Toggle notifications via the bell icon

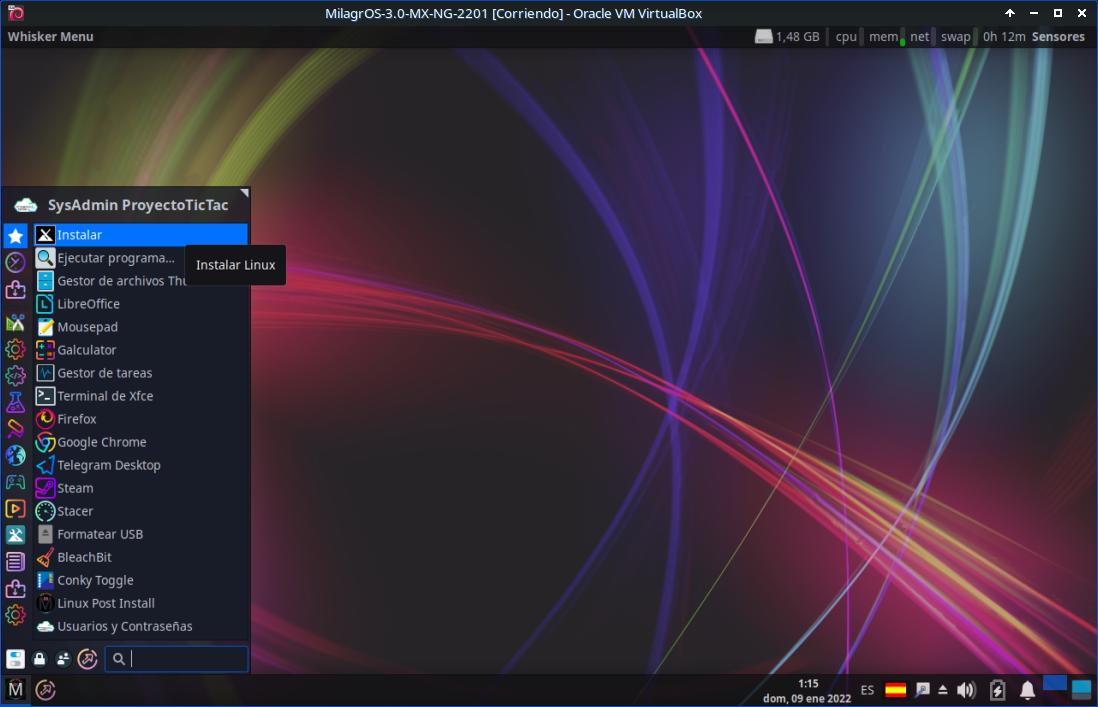tap(1027, 690)
